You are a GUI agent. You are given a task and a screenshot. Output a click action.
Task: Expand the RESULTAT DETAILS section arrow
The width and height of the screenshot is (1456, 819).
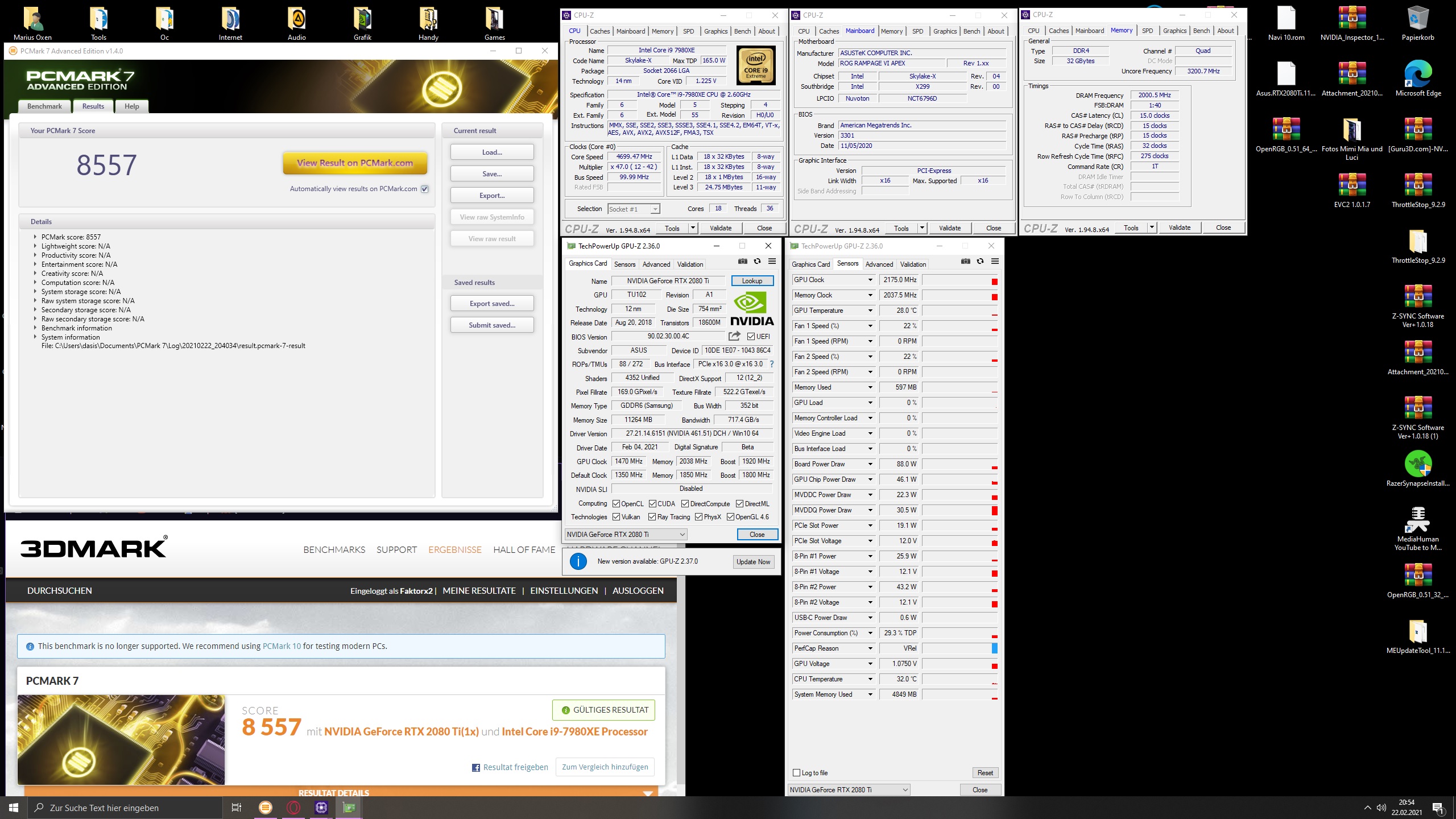[x=647, y=793]
